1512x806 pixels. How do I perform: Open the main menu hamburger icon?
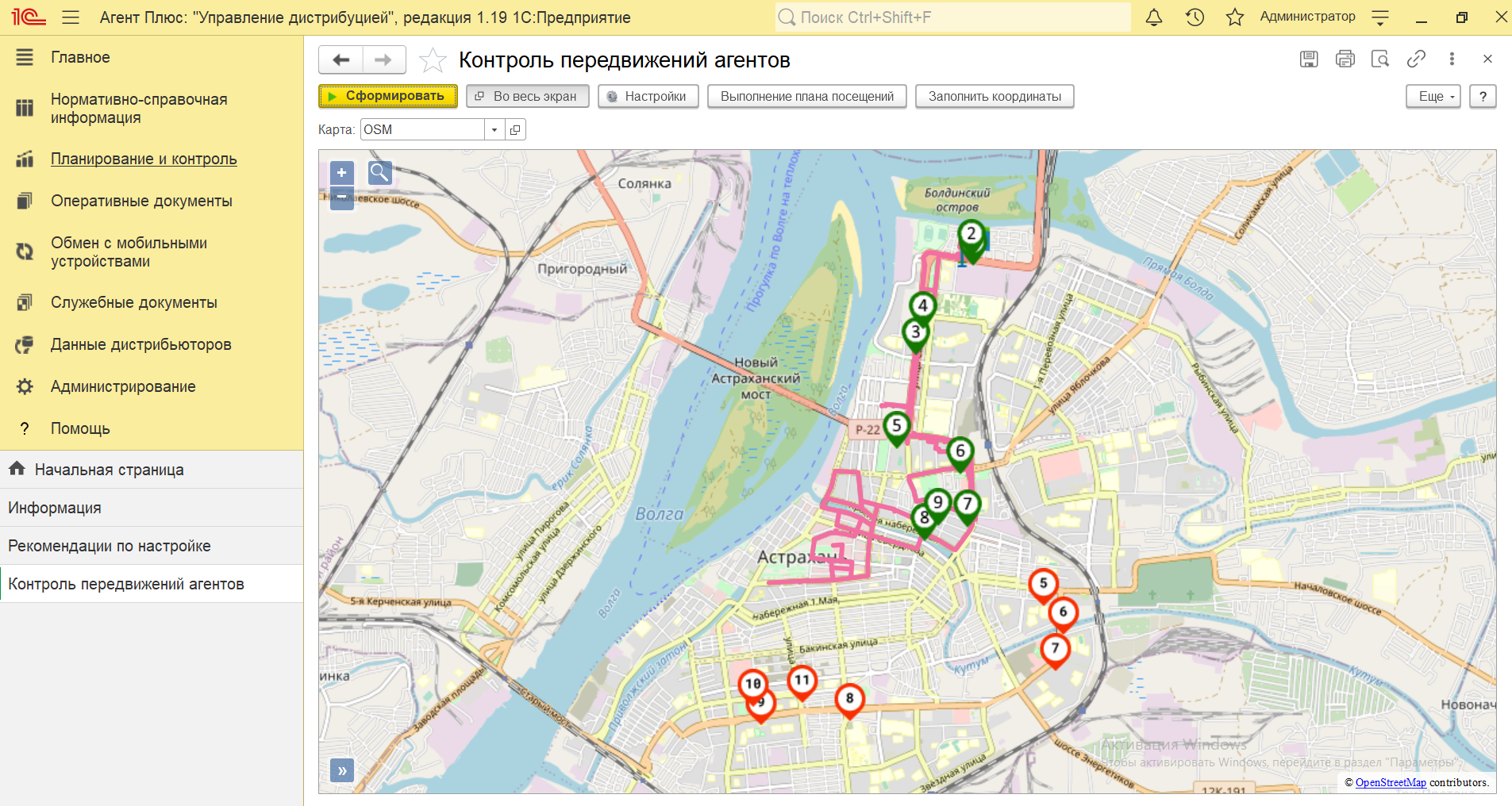[x=71, y=17]
